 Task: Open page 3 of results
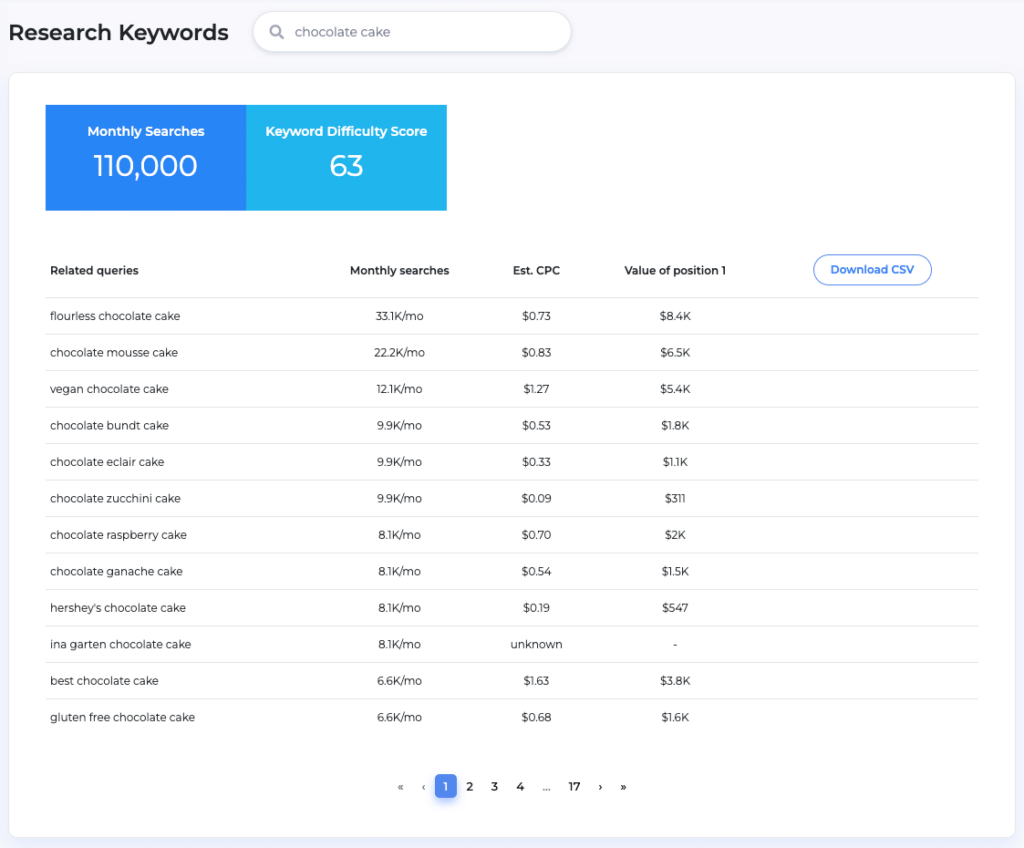[x=494, y=787]
